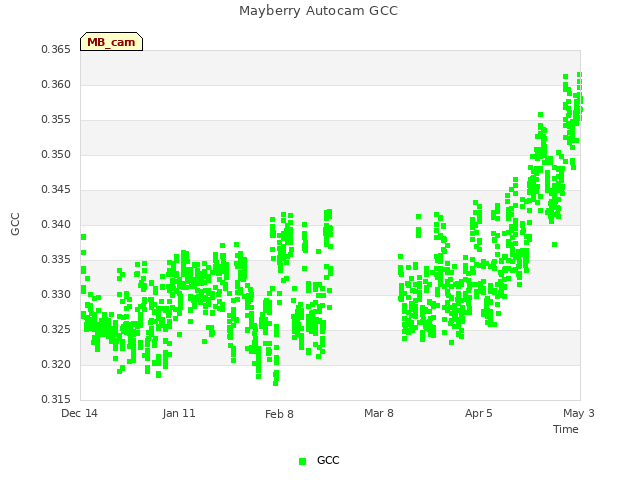Click the 0.365 y-axis label
This screenshot has height=480, width=640.
click(56, 50)
